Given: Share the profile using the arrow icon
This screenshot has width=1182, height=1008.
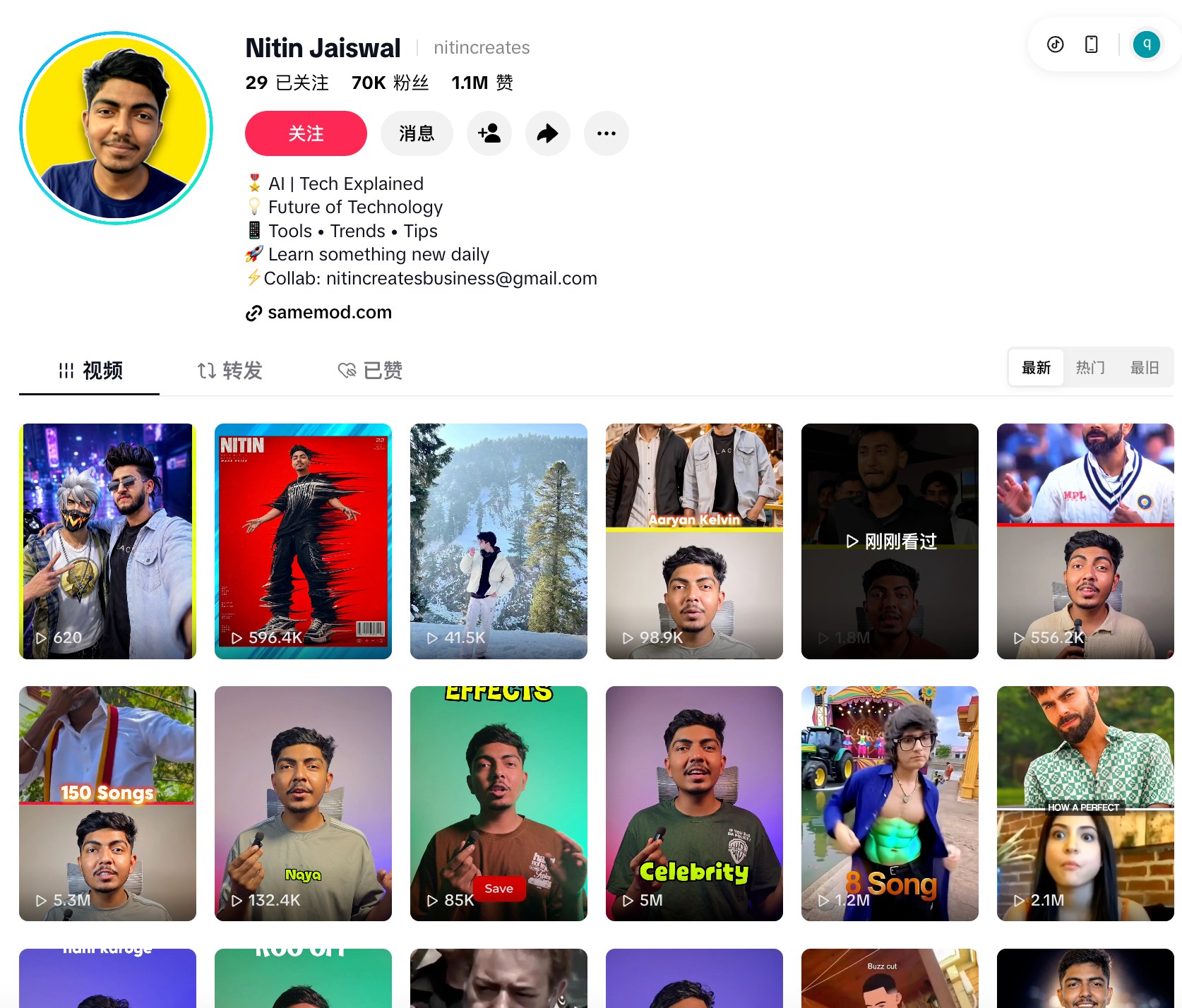Looking at the screenshot, I should click(x=548, y=133).
